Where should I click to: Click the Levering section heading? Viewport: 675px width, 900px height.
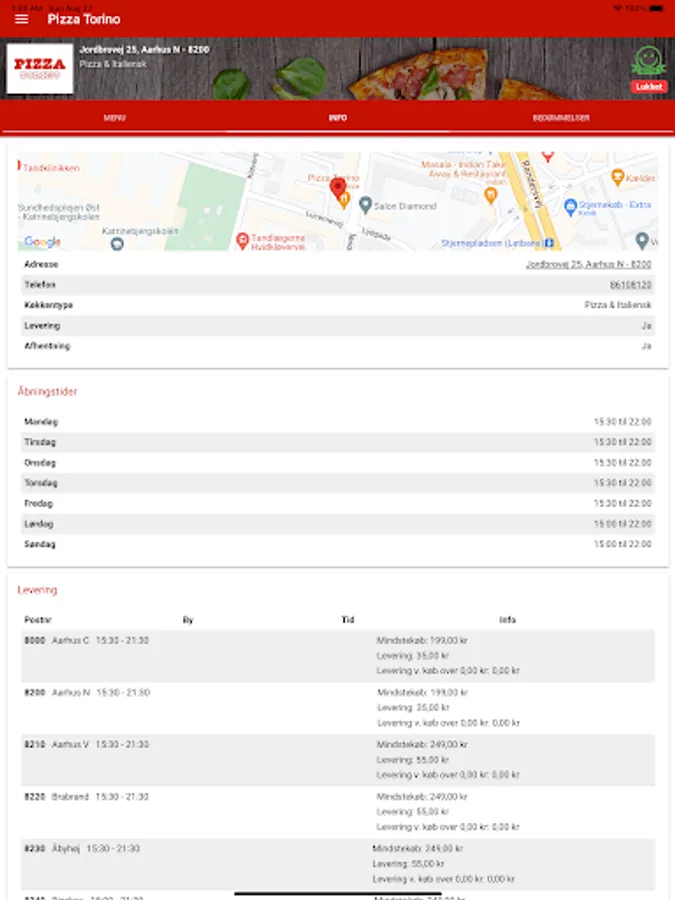[37, 590]
